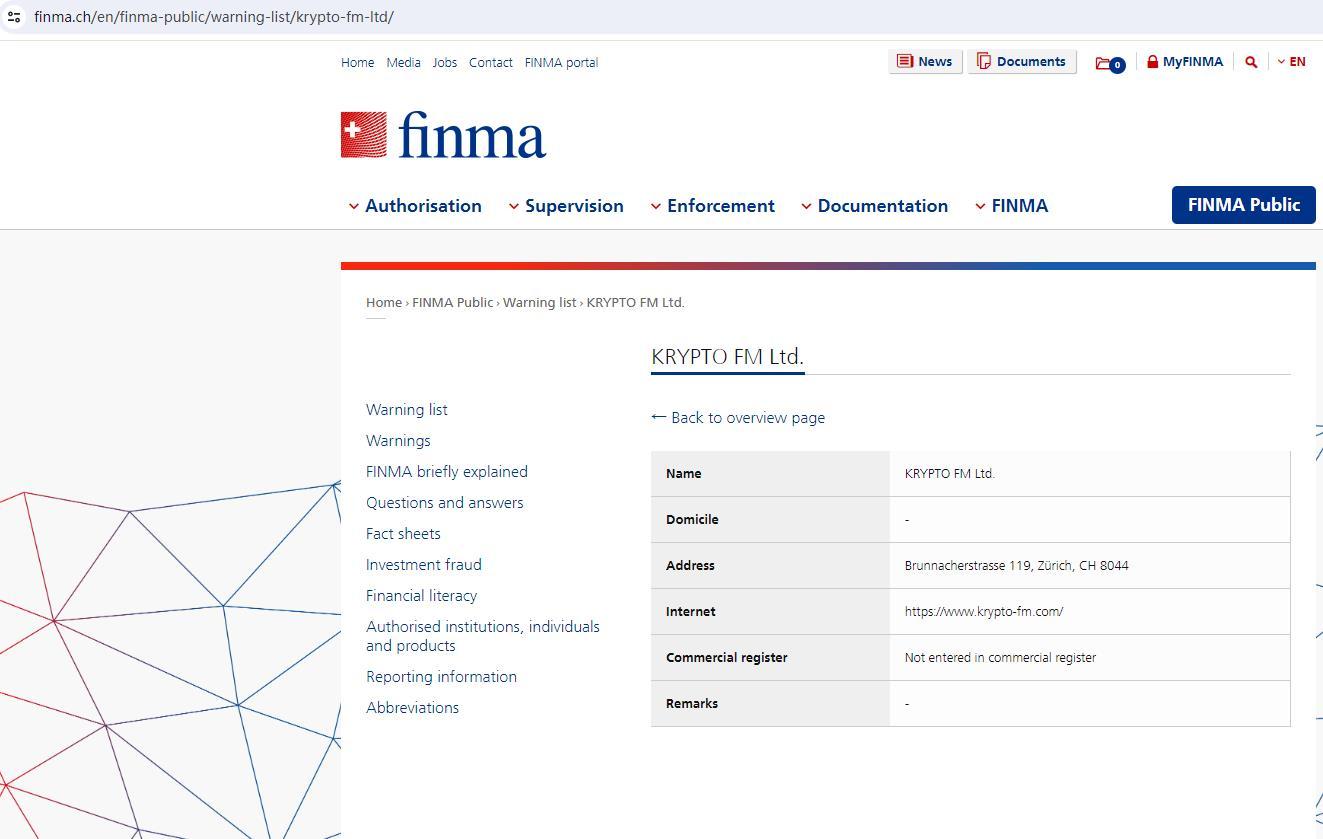The height and width of the screenshot is (839, 1323).
Task: Open the FINMA Public tab
Action: point(1243,205)
